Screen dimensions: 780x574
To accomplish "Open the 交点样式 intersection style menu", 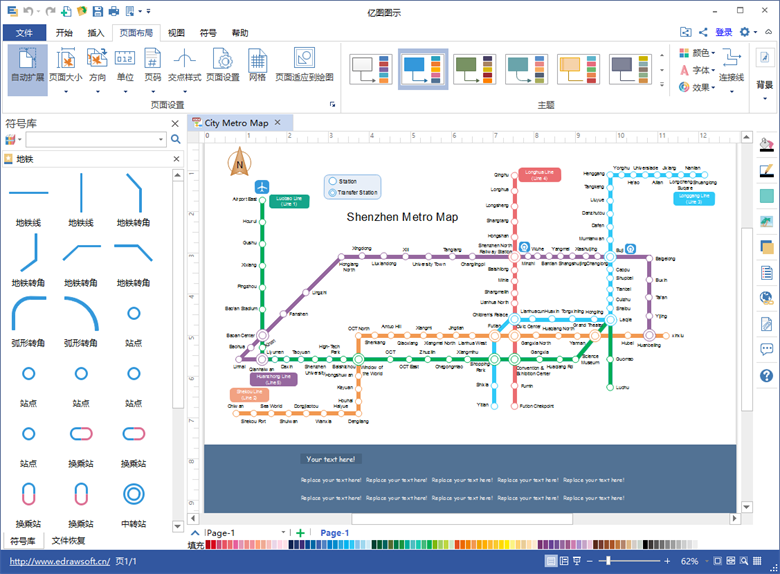I will point(185,70).
